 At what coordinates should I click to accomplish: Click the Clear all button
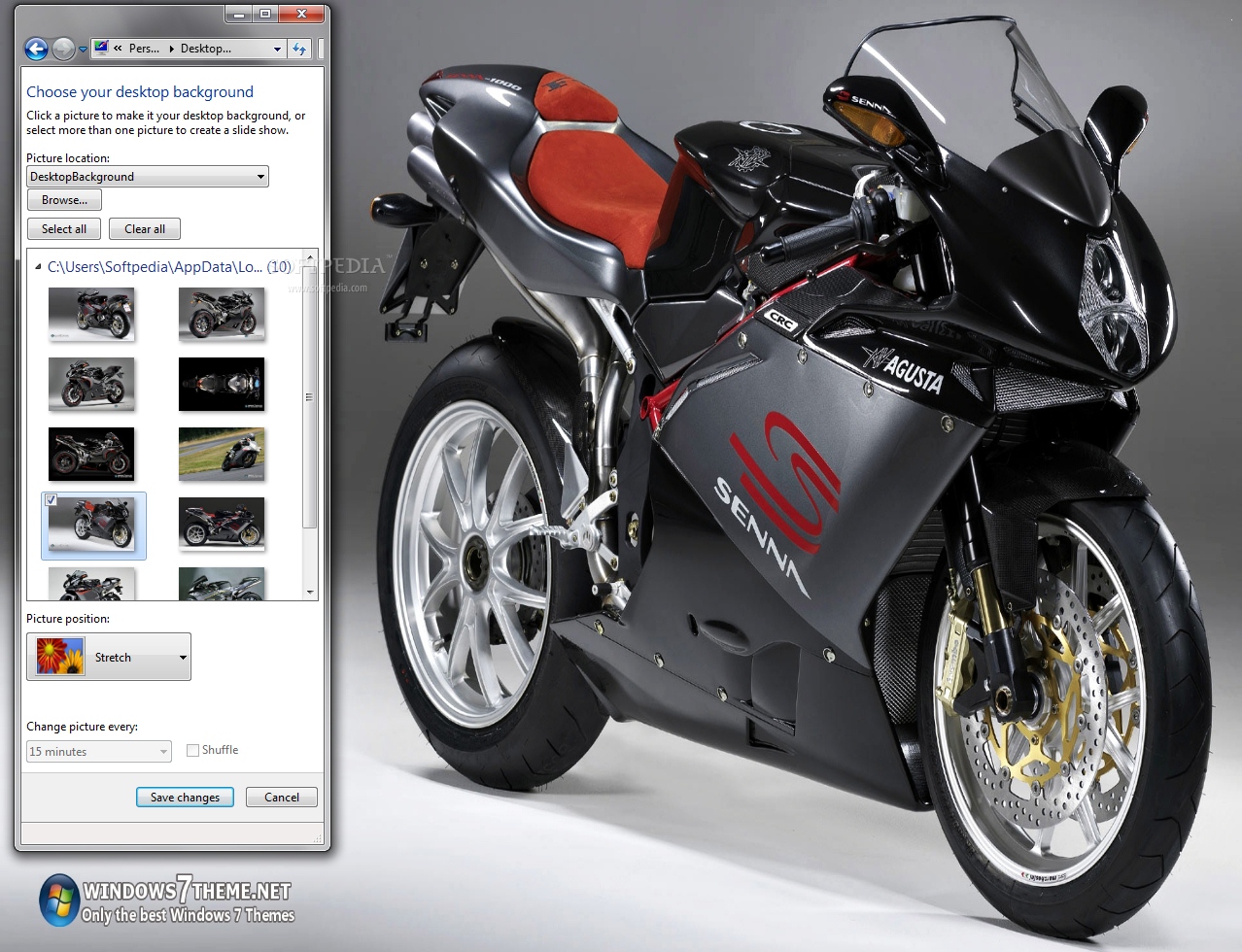(x=145, y=229)
